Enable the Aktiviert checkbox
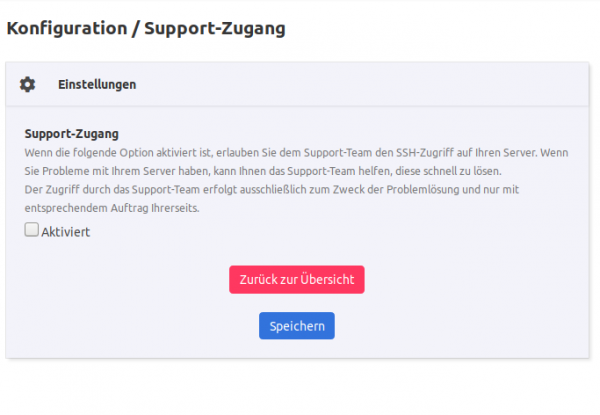The height and width of the screenshot is (415, 600). click(31, 229)
